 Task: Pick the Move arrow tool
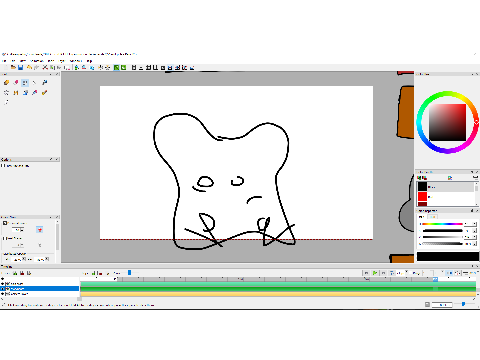pyautogui.click(x=35, y=83)
